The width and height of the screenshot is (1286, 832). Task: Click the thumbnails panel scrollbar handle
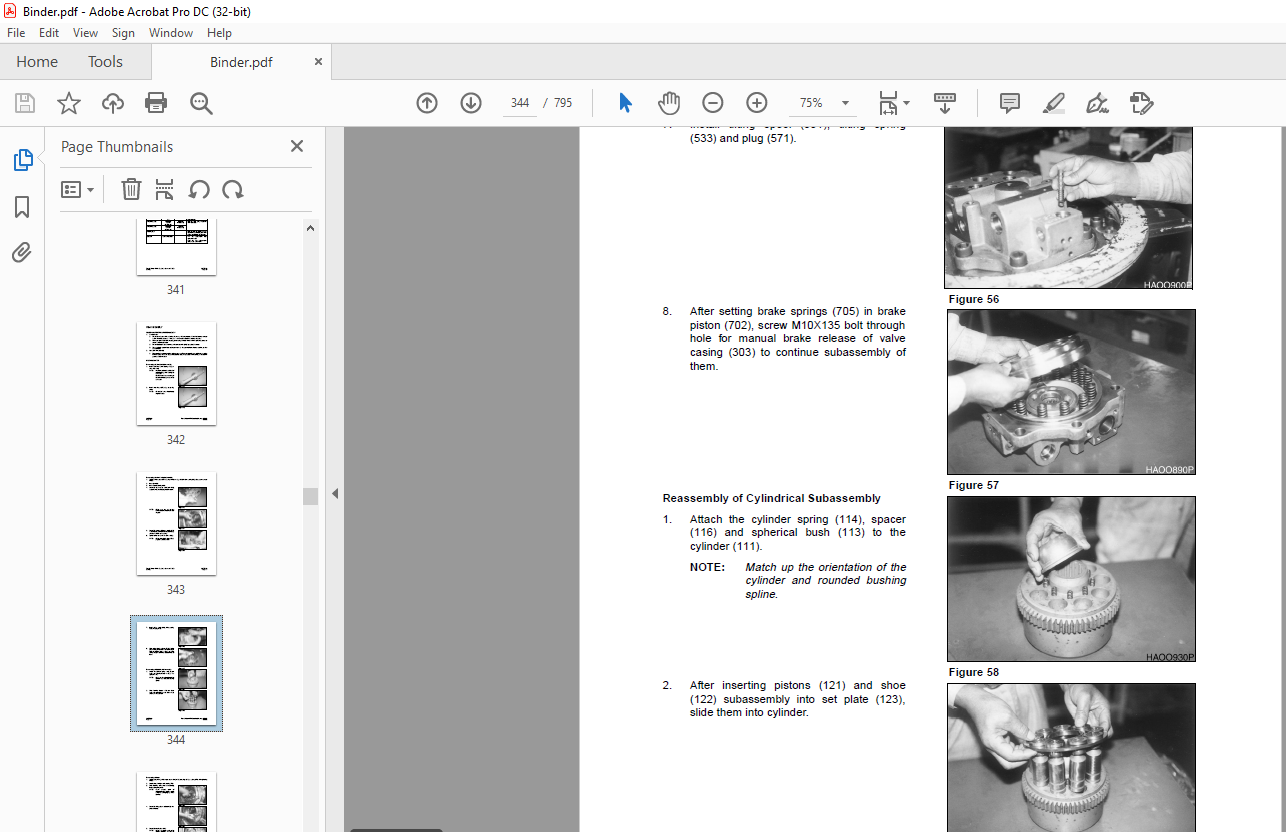310,496
